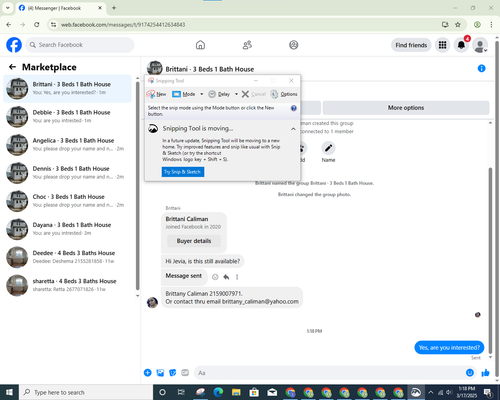Viewport: 500px width, 400px height.
Task: Reload the page in Chrome
Action: click(37, 24)
